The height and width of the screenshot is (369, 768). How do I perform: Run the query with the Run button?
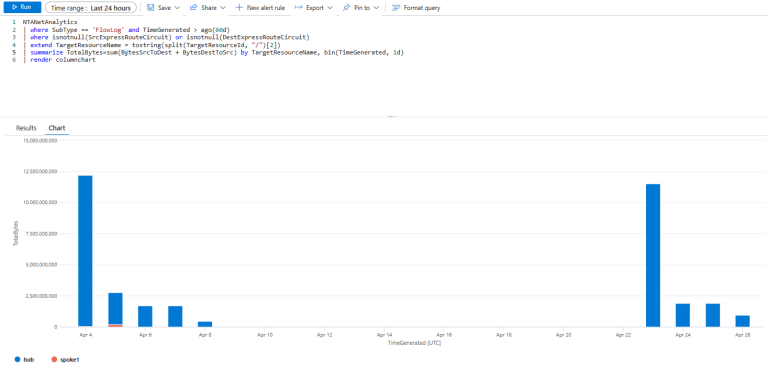(x=23, y=7)
